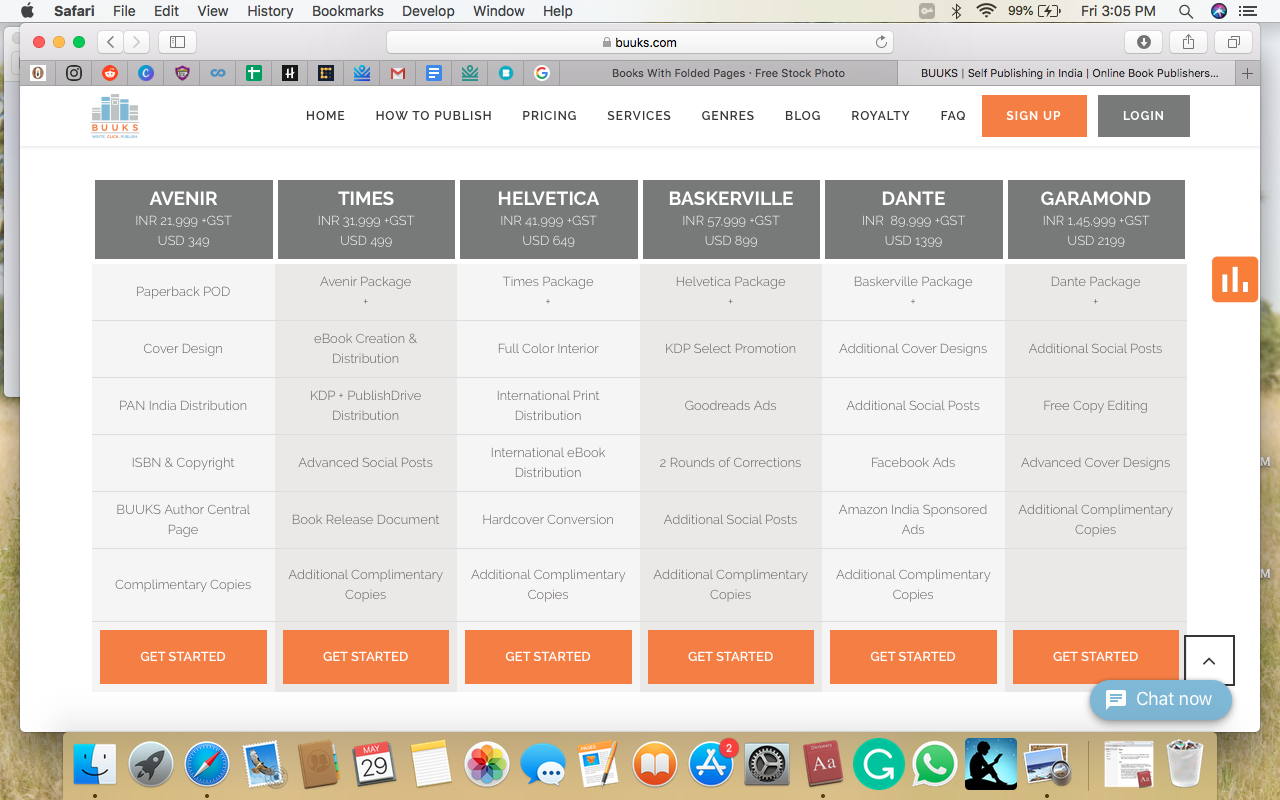The image size is (1280, 800).
Task: Open the blue Google Docs favorite icon
Action: [x=434, y=73]
